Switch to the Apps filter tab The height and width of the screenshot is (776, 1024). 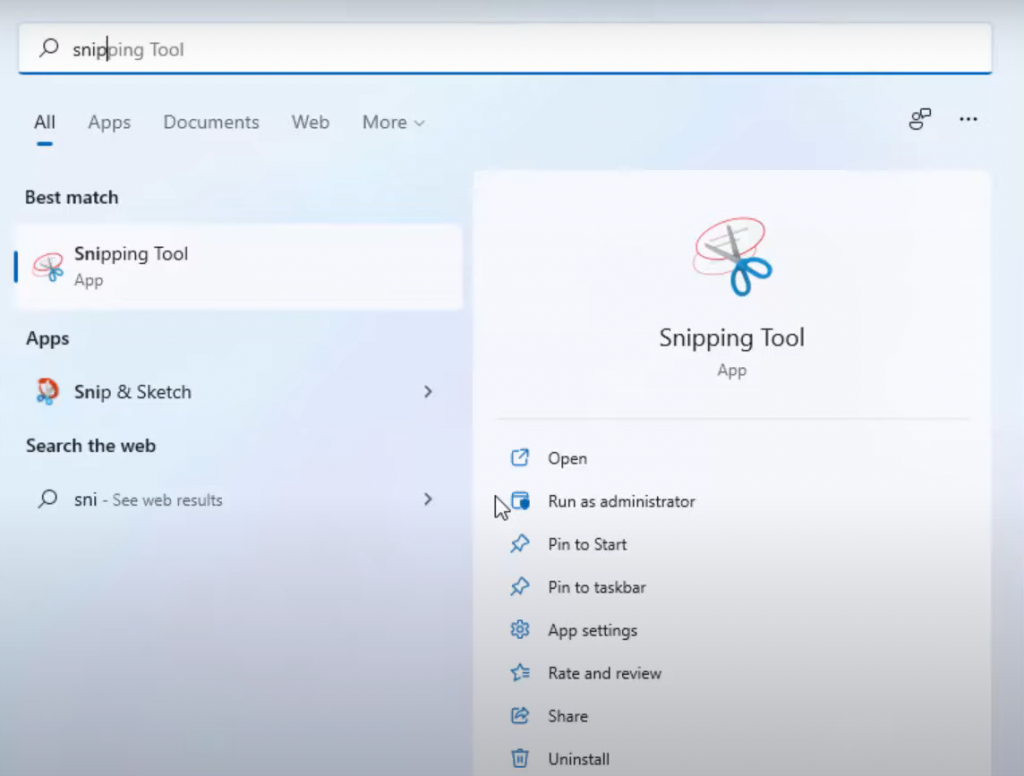pos(109,122)
